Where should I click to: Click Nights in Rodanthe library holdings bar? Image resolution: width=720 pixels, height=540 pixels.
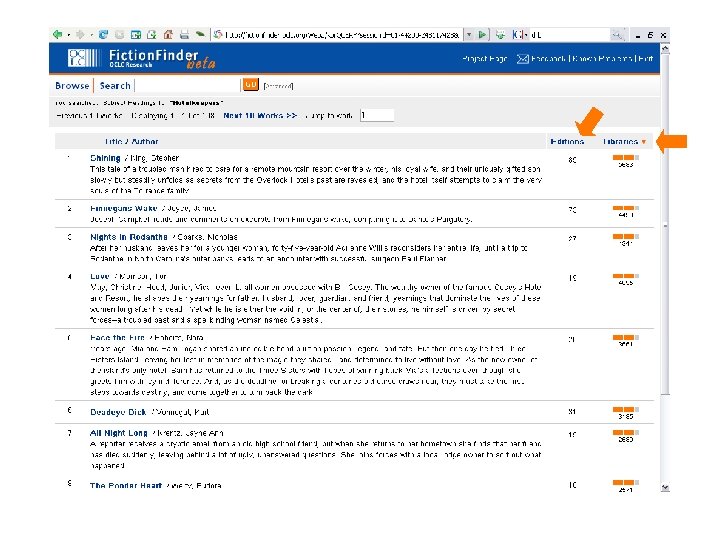point(625,236)
